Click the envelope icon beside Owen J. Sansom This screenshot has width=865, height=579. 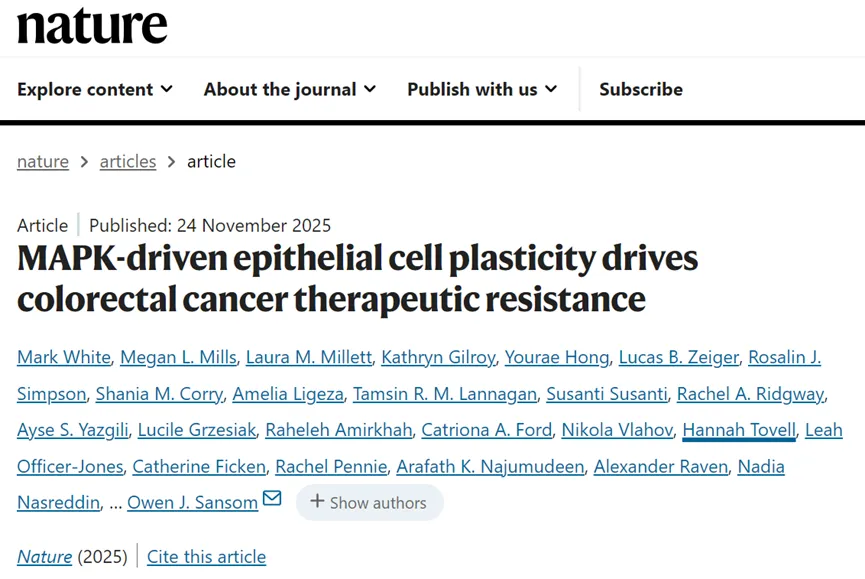pos(271,498)
